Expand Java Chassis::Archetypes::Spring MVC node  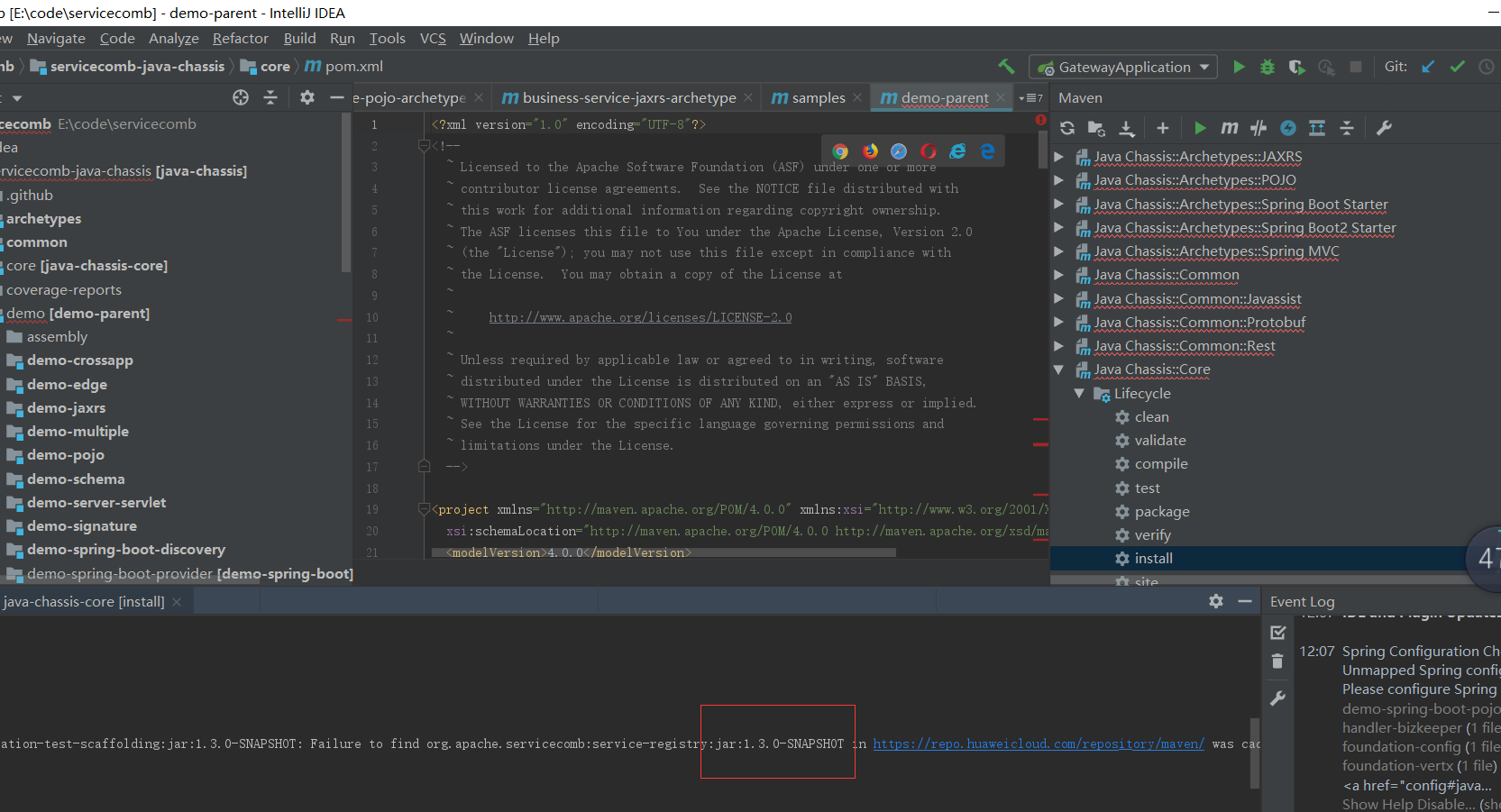coord(1059,251)
